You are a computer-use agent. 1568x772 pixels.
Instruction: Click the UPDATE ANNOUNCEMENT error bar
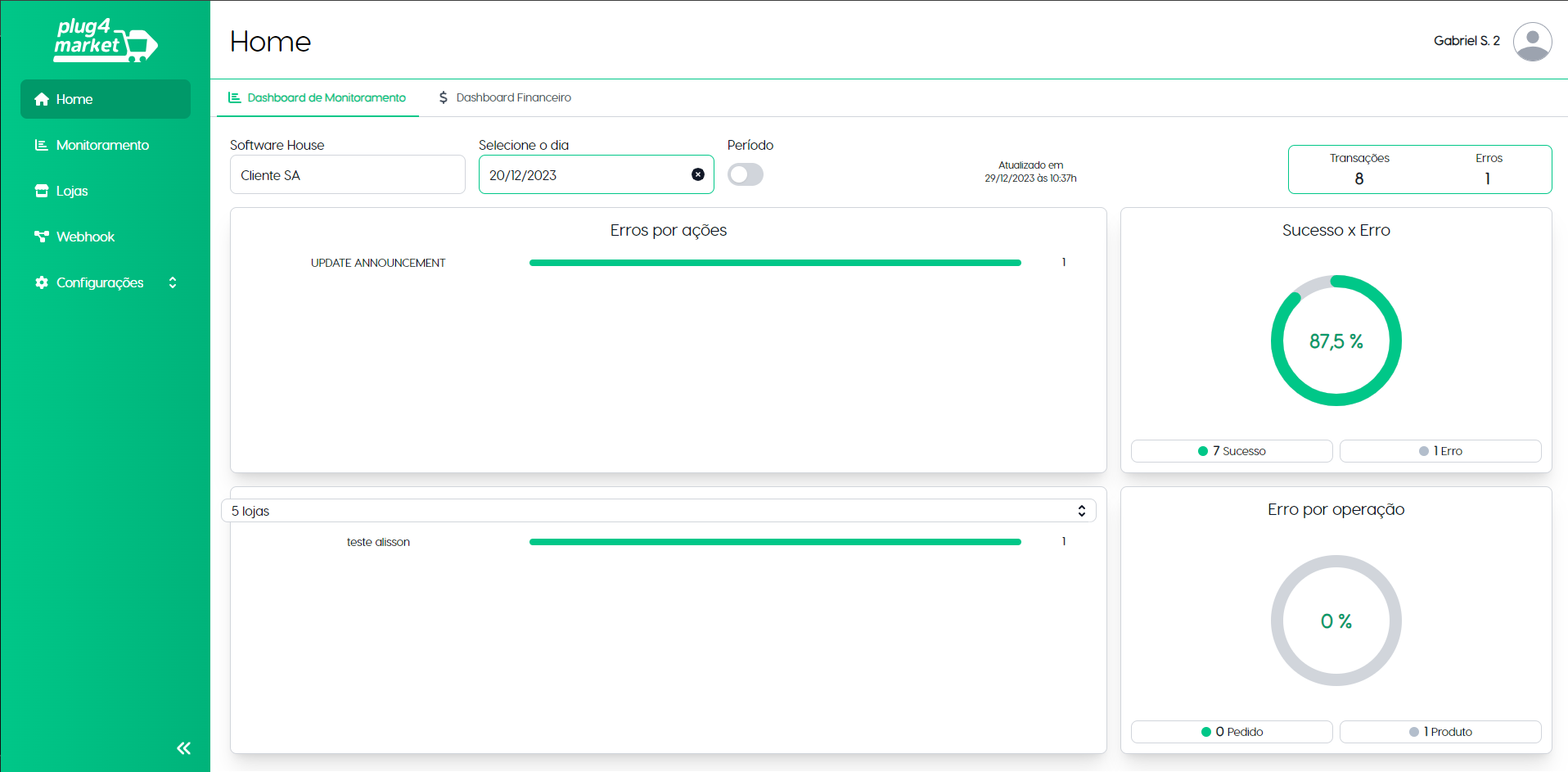pos(774,262)
